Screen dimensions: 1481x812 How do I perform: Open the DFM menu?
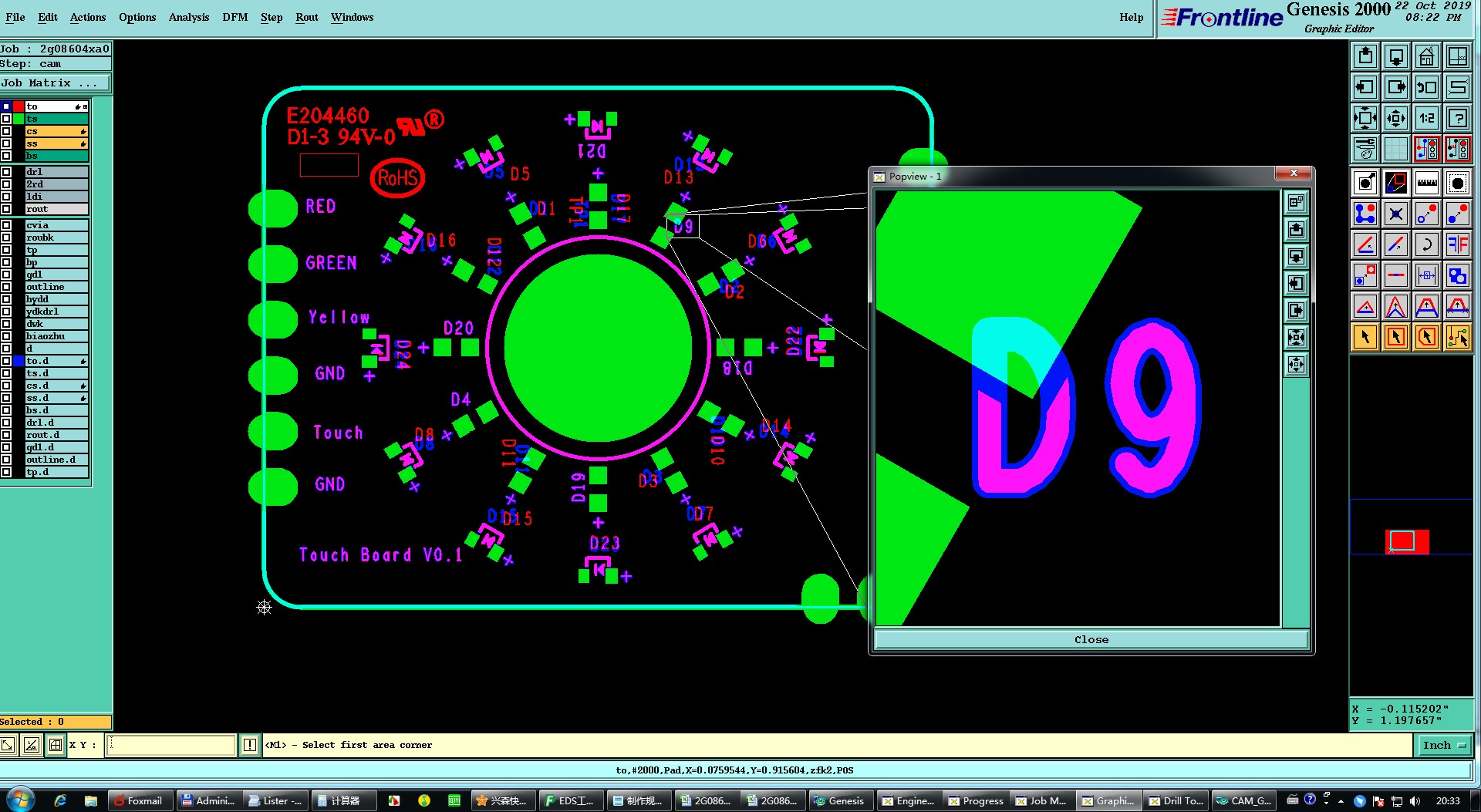click(235, 17)
